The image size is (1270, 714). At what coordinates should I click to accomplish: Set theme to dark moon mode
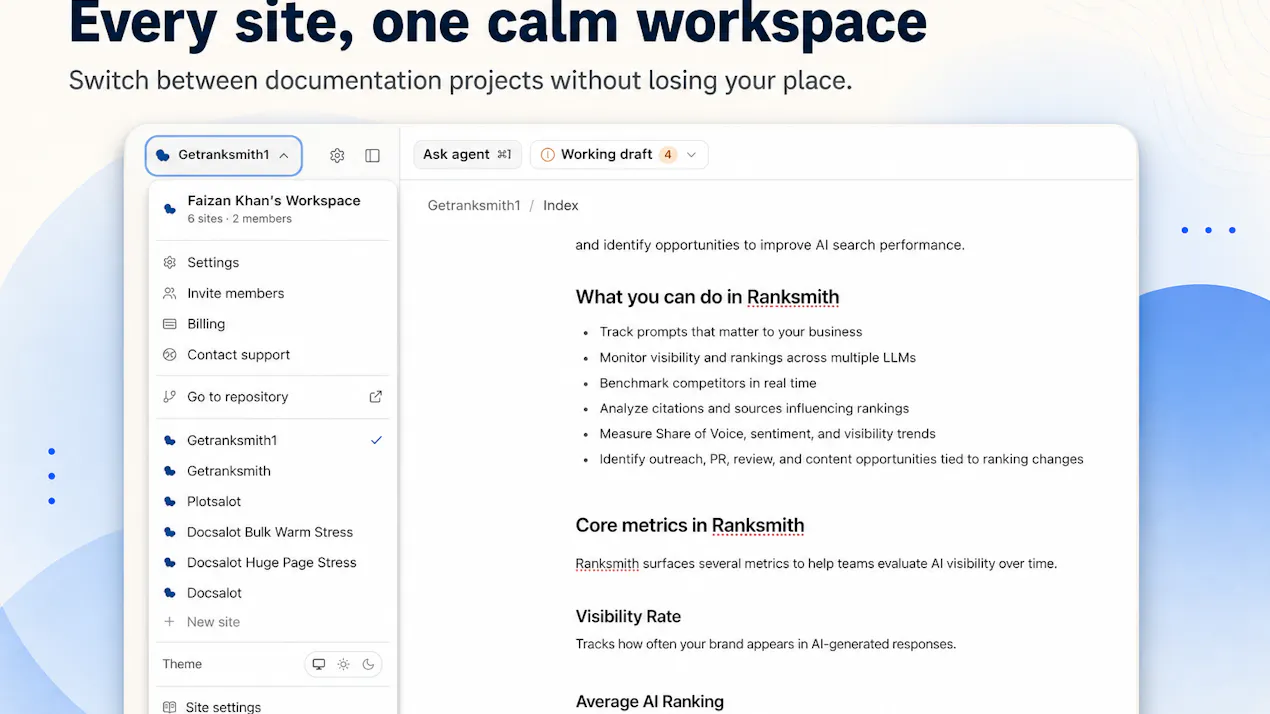pyautogui.click(x=369, y=664)
